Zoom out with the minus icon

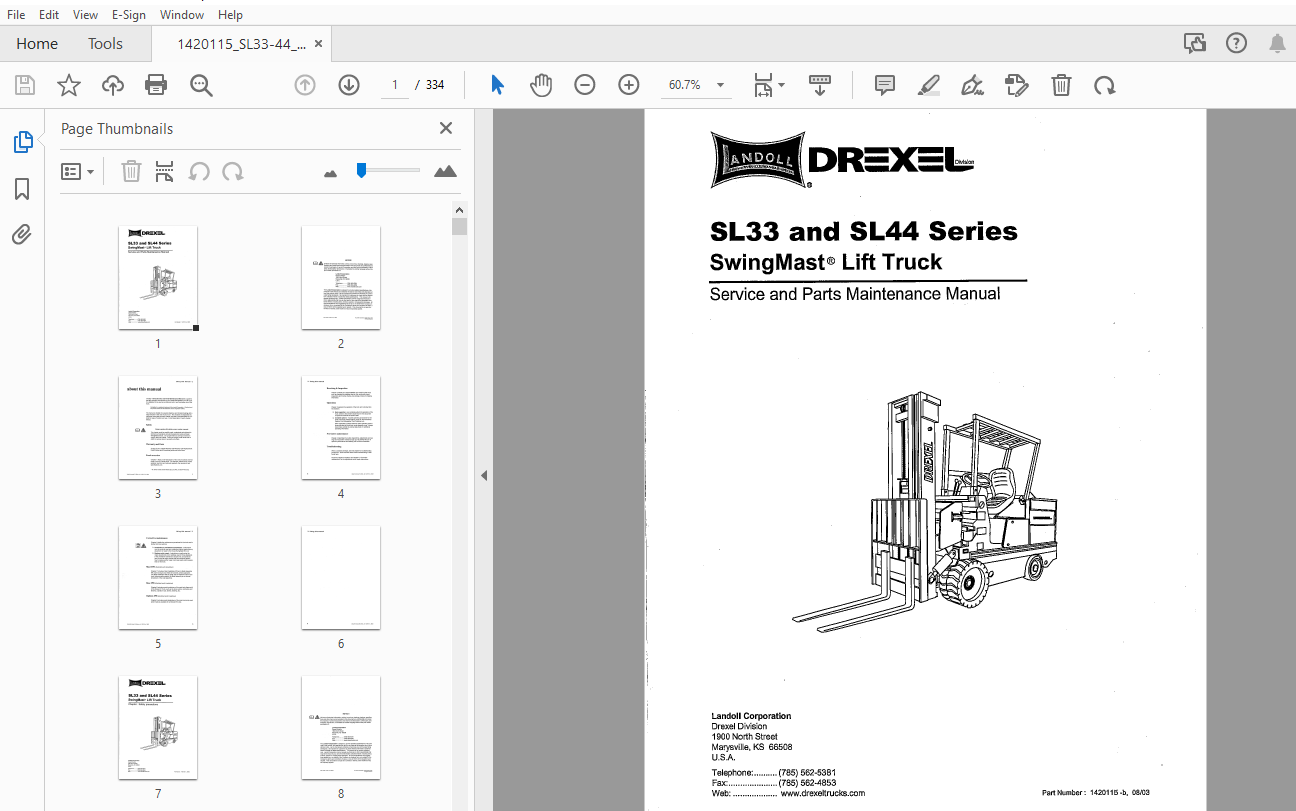[585, 85]
